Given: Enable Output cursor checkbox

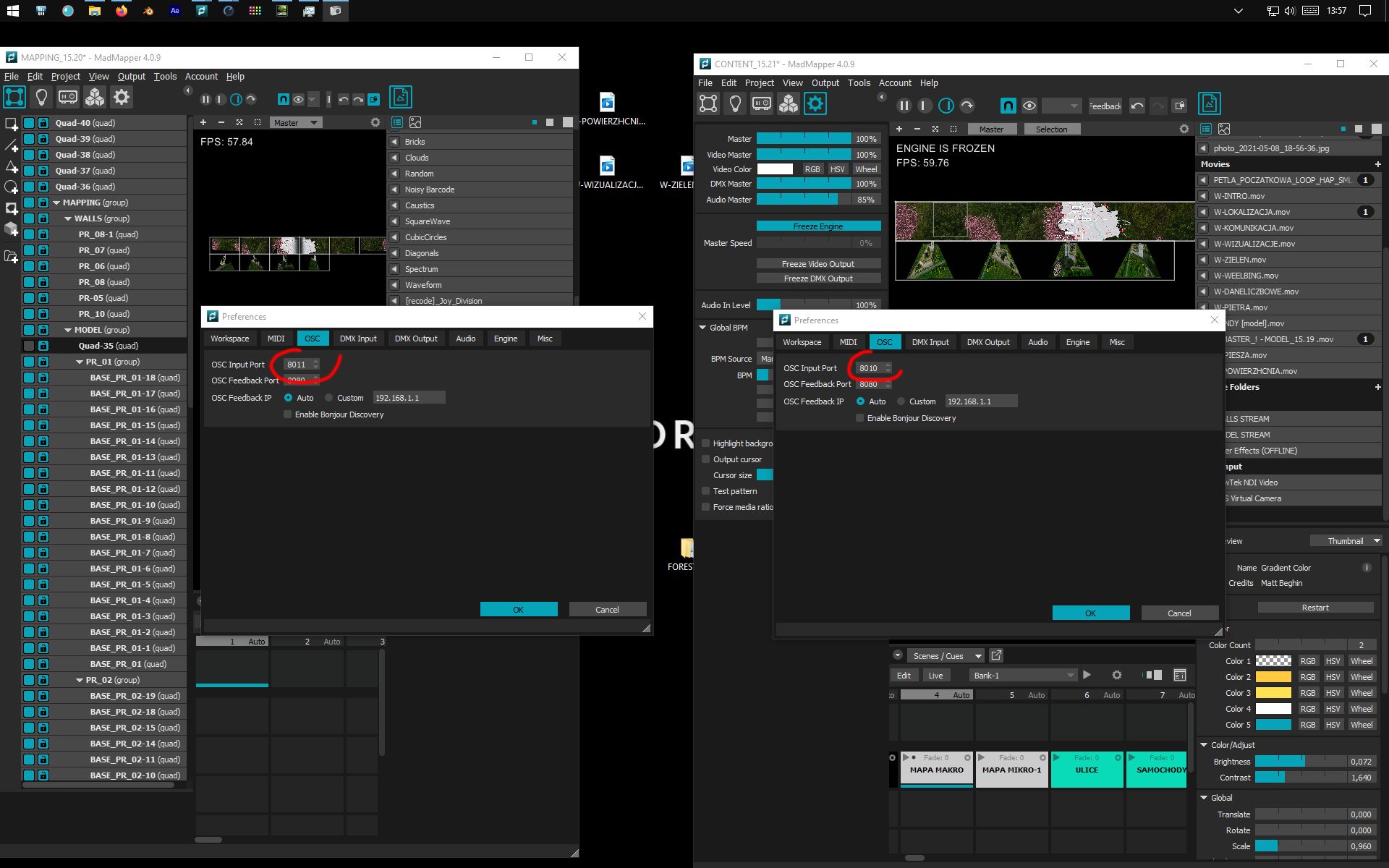Looking at the screenshot, I should tap(706, 459).
